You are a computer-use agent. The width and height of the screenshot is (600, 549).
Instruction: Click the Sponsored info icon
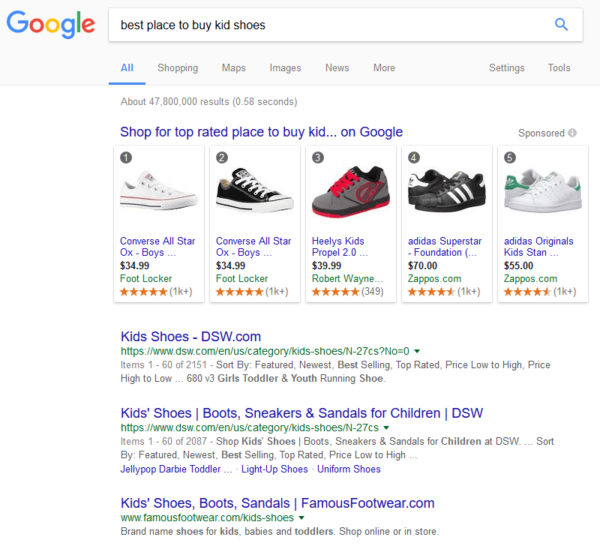[572, 133]
